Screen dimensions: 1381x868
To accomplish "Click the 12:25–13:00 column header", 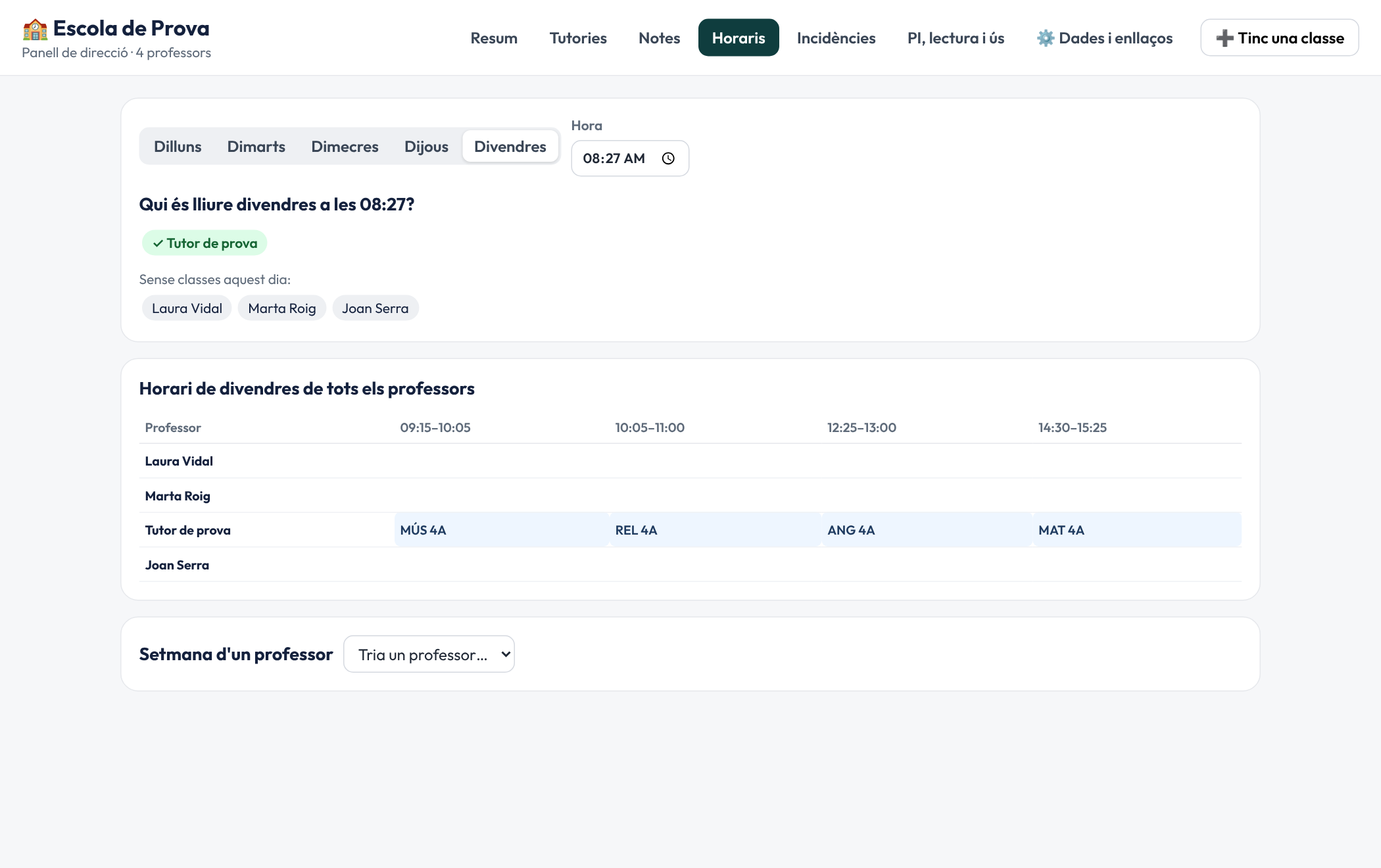I will pyautogui.click(x=861, y=427).
